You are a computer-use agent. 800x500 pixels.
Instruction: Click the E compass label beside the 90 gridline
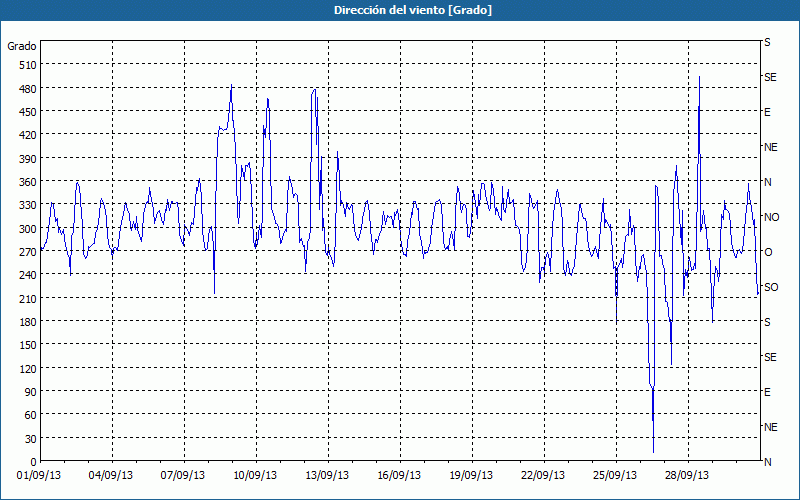[767, 392]
